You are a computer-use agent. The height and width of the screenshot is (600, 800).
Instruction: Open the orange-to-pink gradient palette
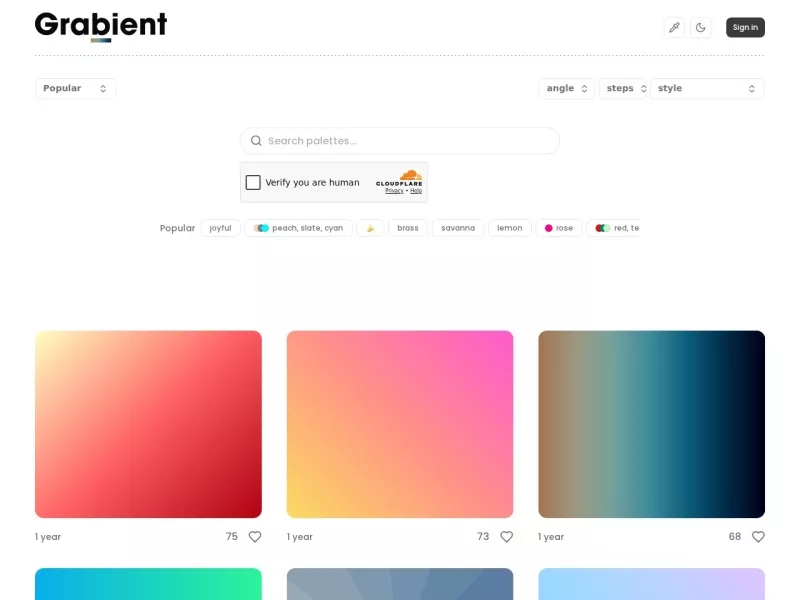(x=400, y=424)
